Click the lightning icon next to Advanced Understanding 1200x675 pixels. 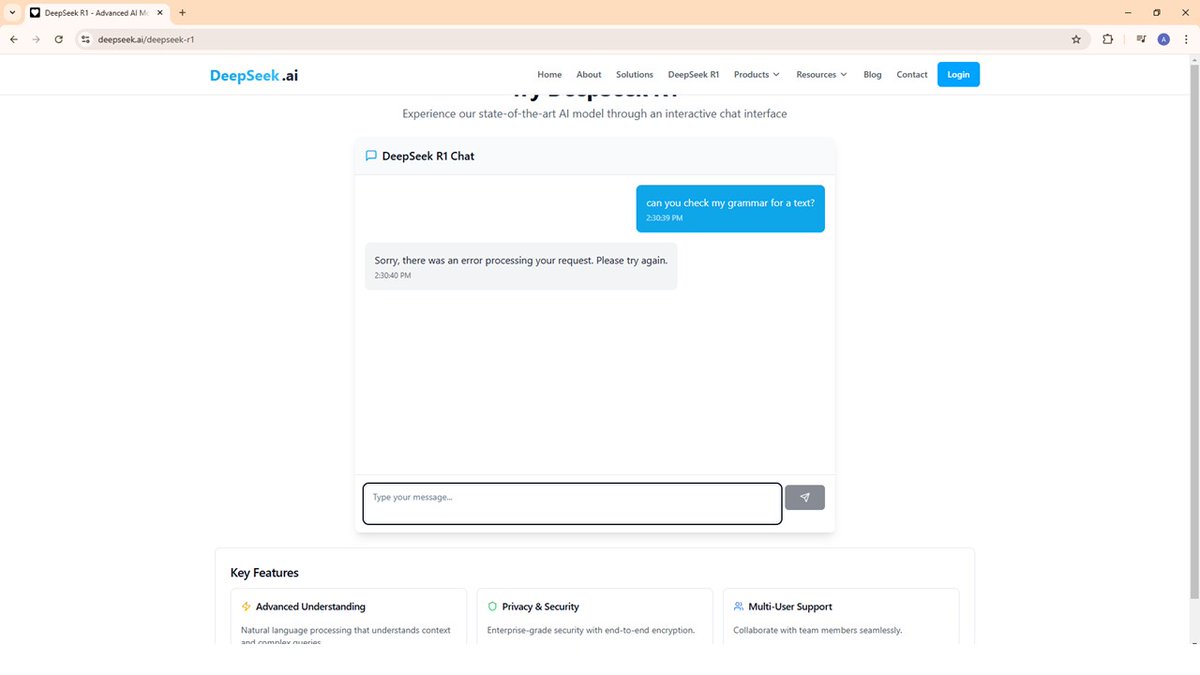pos(247,607)
